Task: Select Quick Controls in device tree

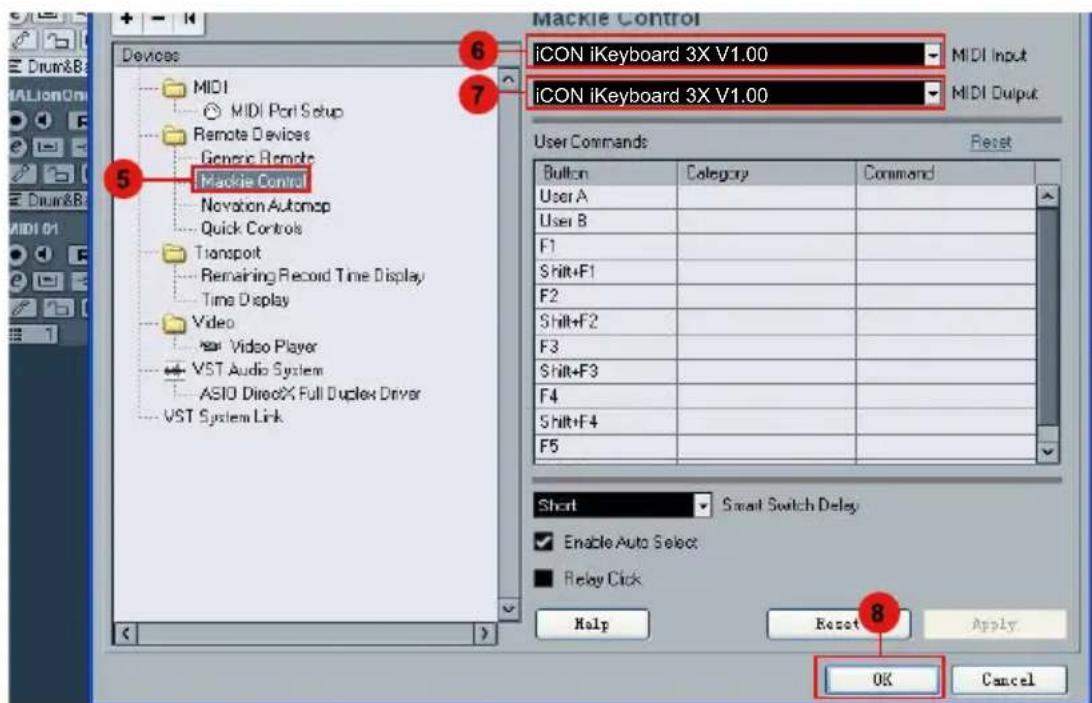Action: click(x=251, y=229)
